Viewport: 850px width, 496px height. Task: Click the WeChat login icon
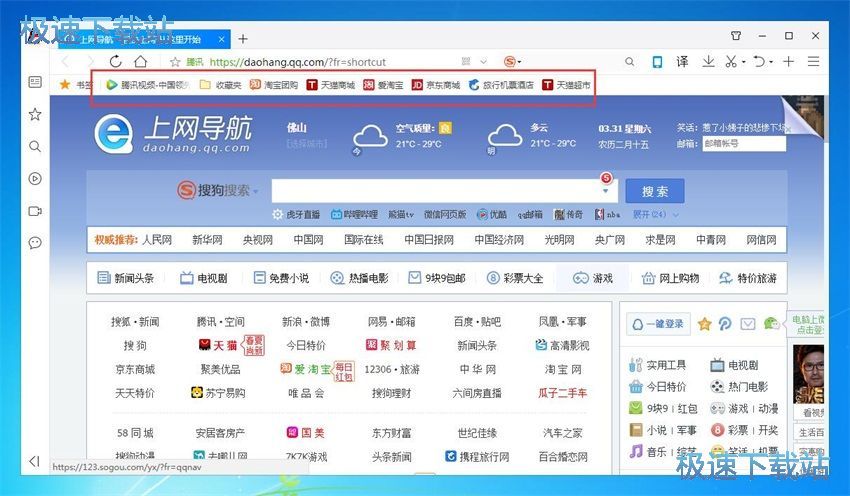771,324
